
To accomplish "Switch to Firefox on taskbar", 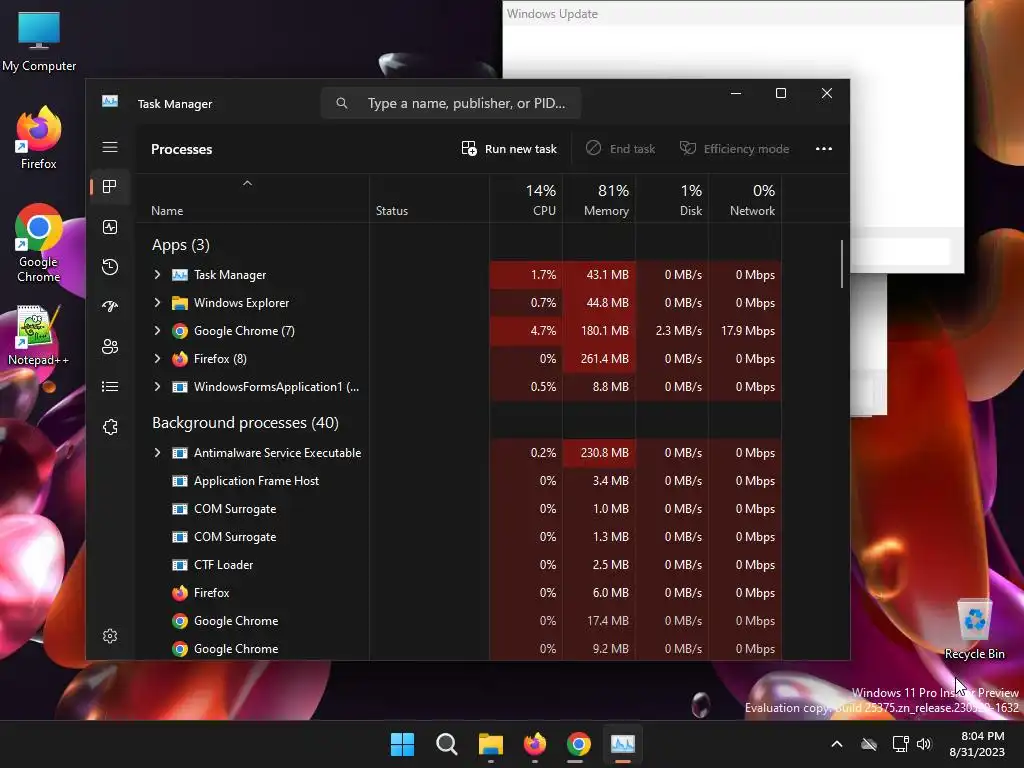I will pos(535,744).
